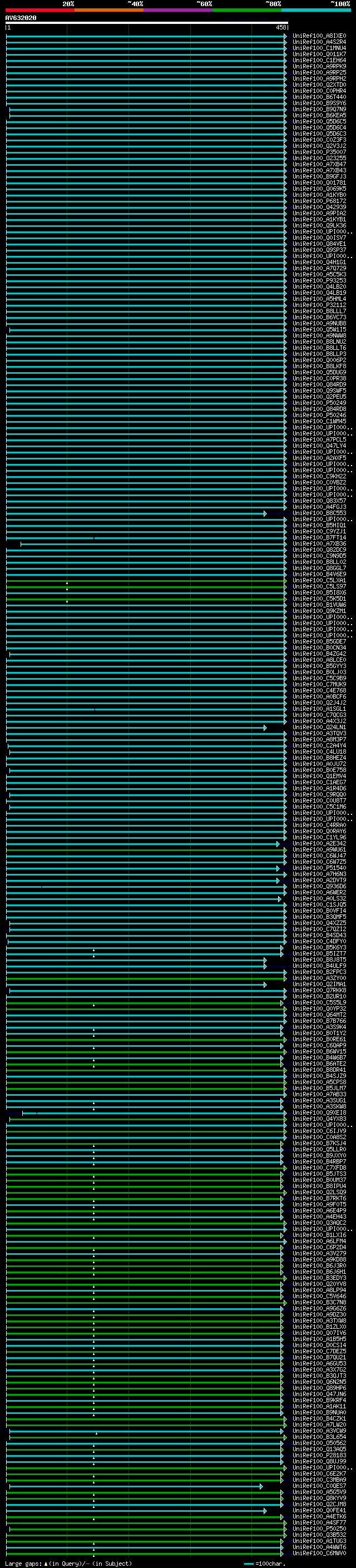Select hit label UniRef100_C7MUK9
The width and height of the screenshot is (356, 1568).
pos(319,684)
